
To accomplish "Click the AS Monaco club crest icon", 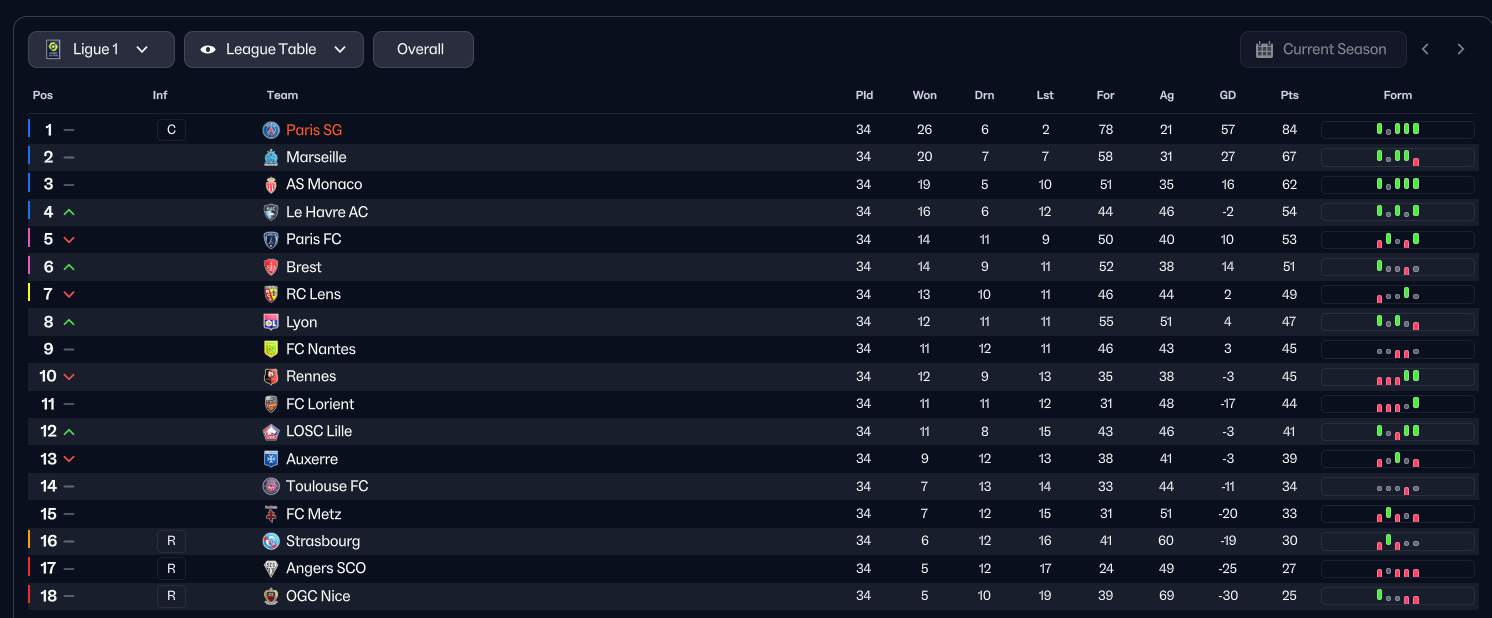I will (271, 185).
